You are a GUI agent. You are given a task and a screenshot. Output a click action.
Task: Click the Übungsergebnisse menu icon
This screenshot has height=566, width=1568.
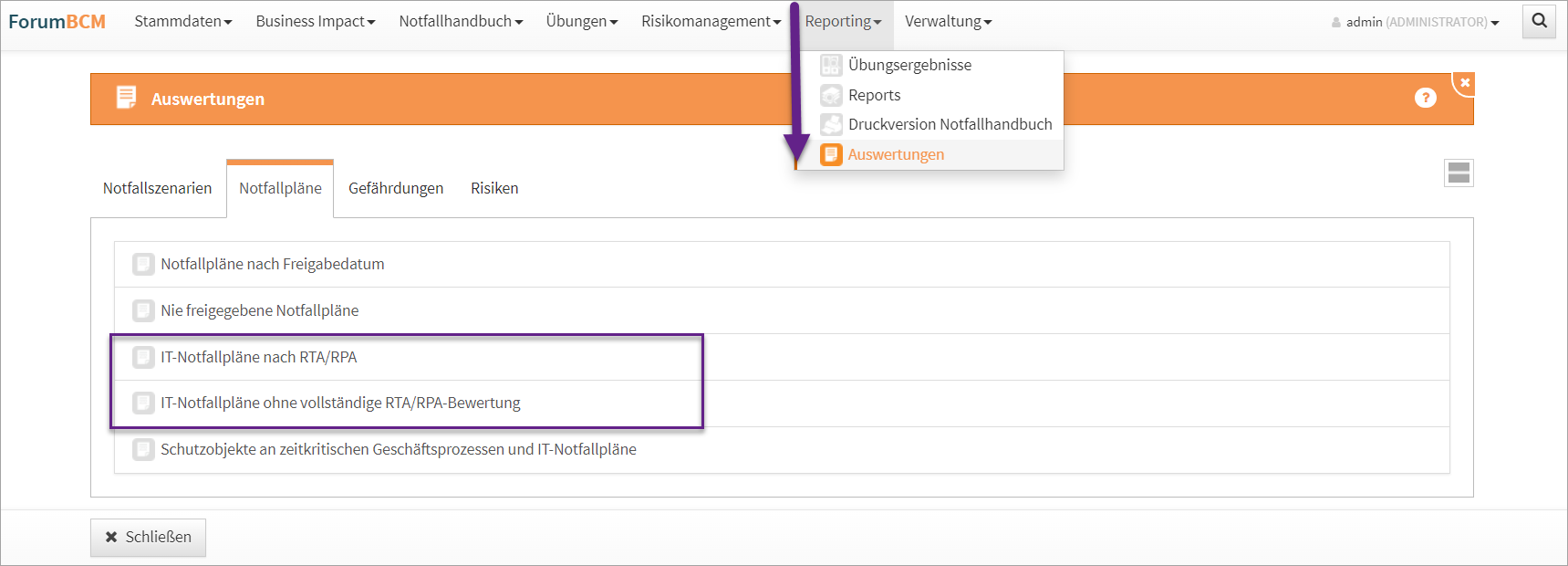point(831,65)
